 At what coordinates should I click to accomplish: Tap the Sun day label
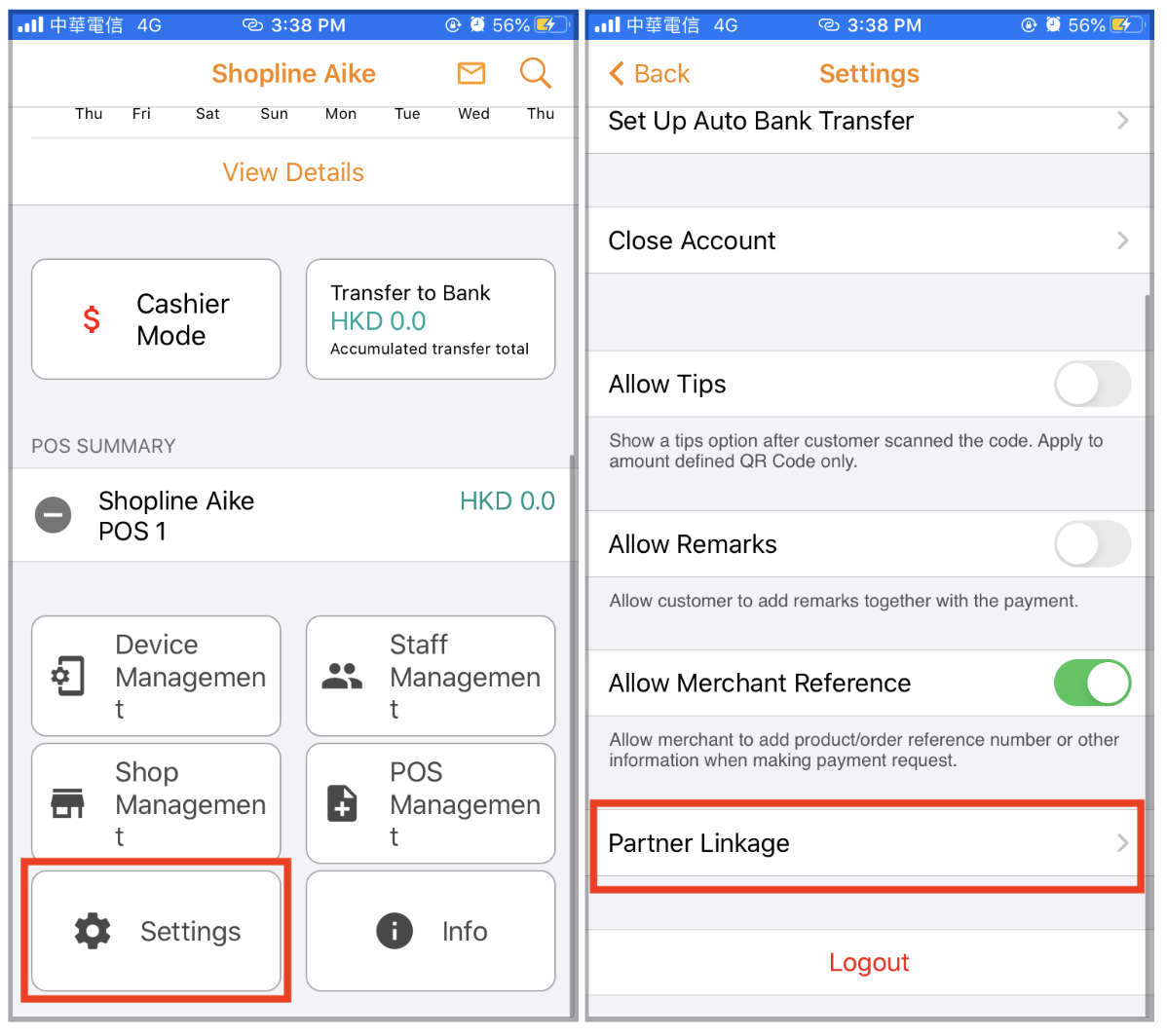click(x=274, y=114)
